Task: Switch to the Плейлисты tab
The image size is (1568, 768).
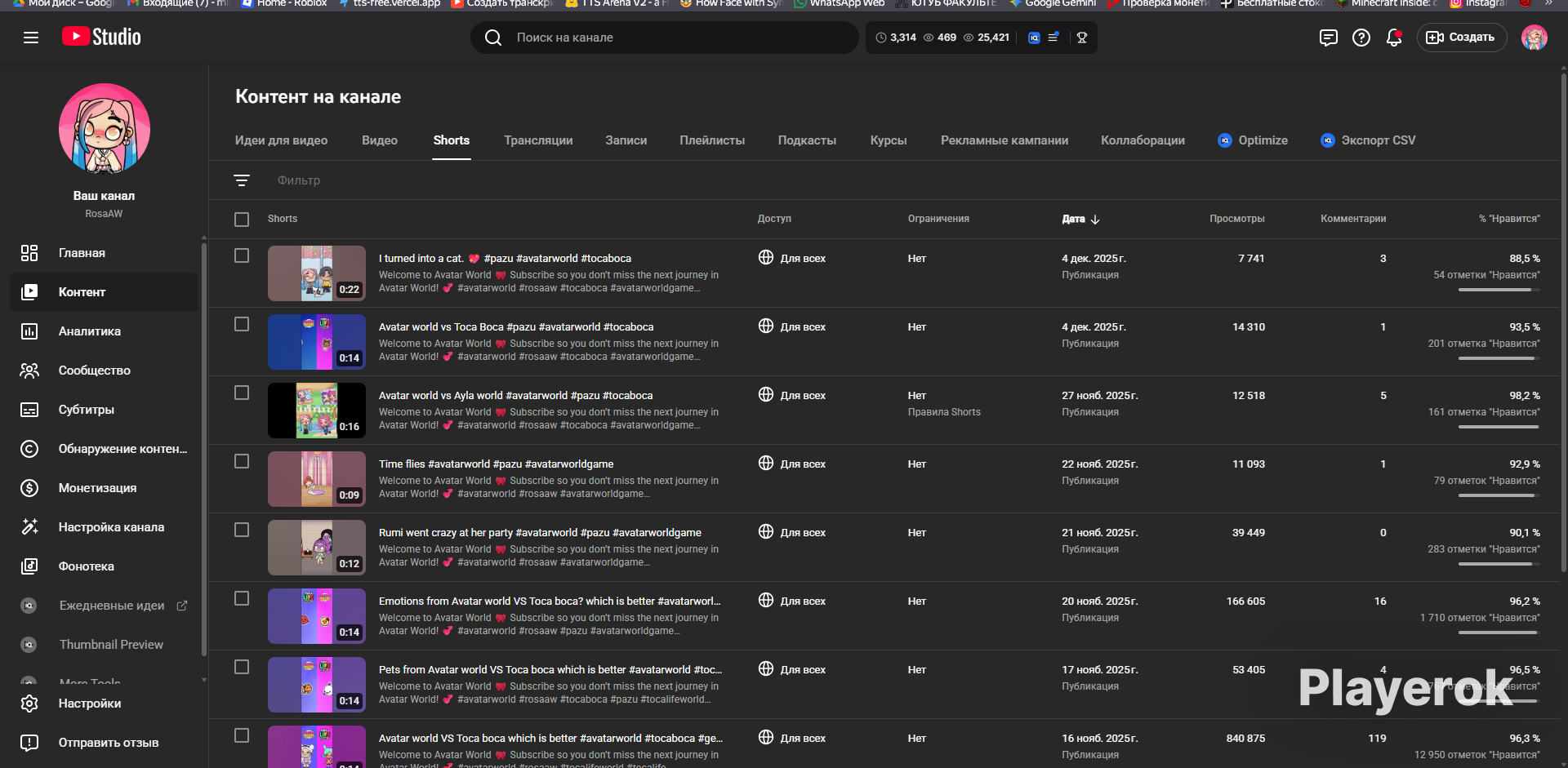Action: (712, 140)
